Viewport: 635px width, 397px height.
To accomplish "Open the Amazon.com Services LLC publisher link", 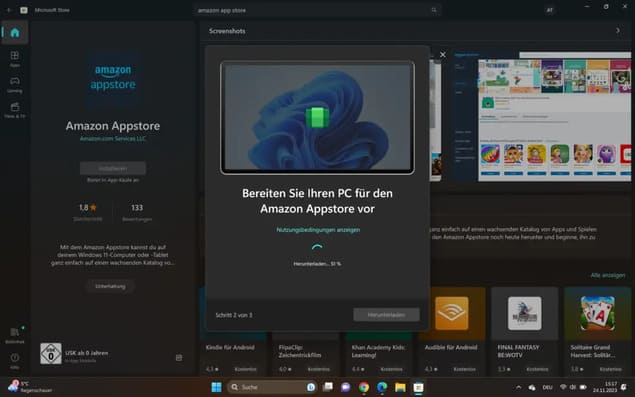I will 113,139.
